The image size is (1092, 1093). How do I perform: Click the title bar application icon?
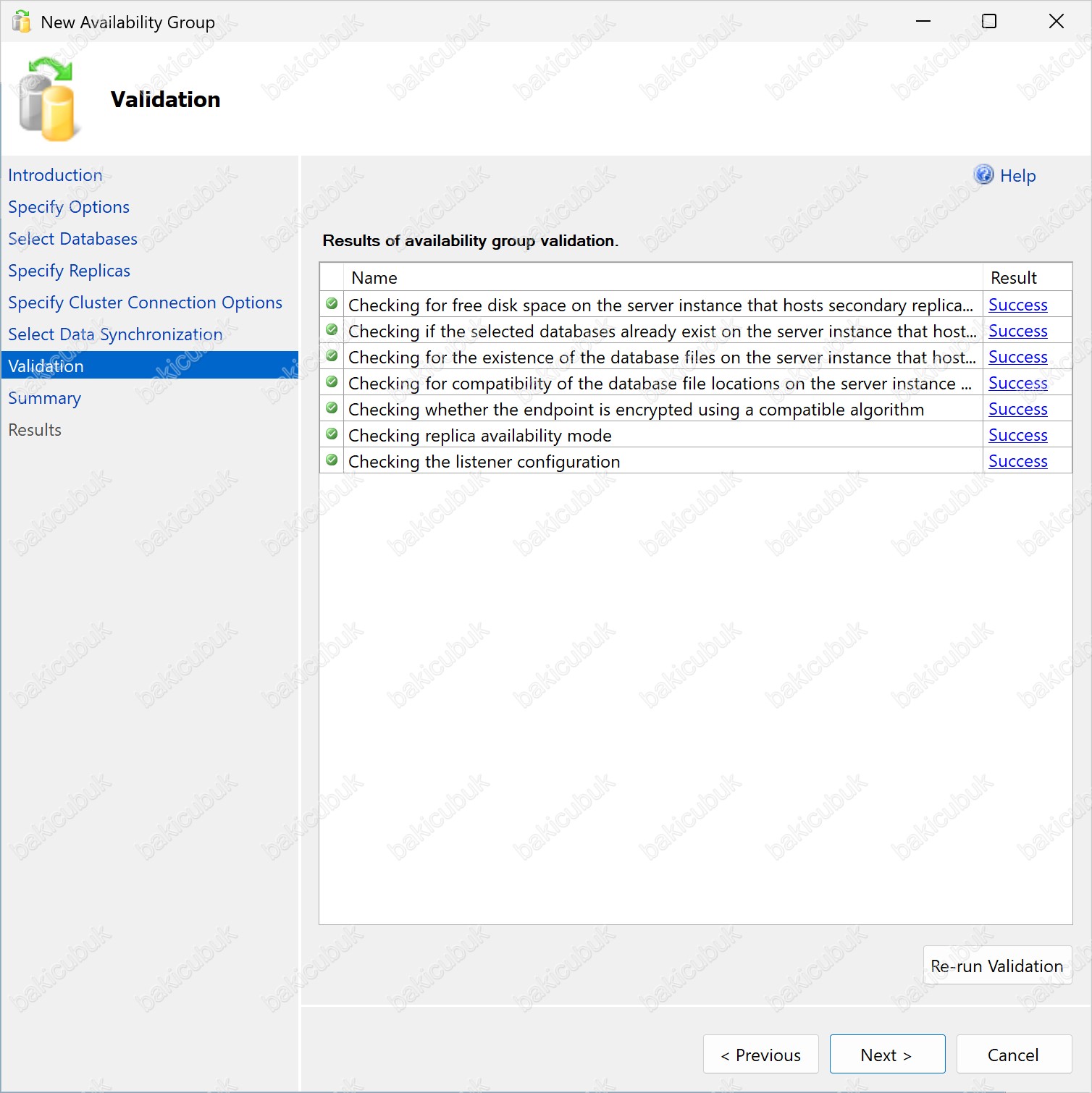coord(22,22)
